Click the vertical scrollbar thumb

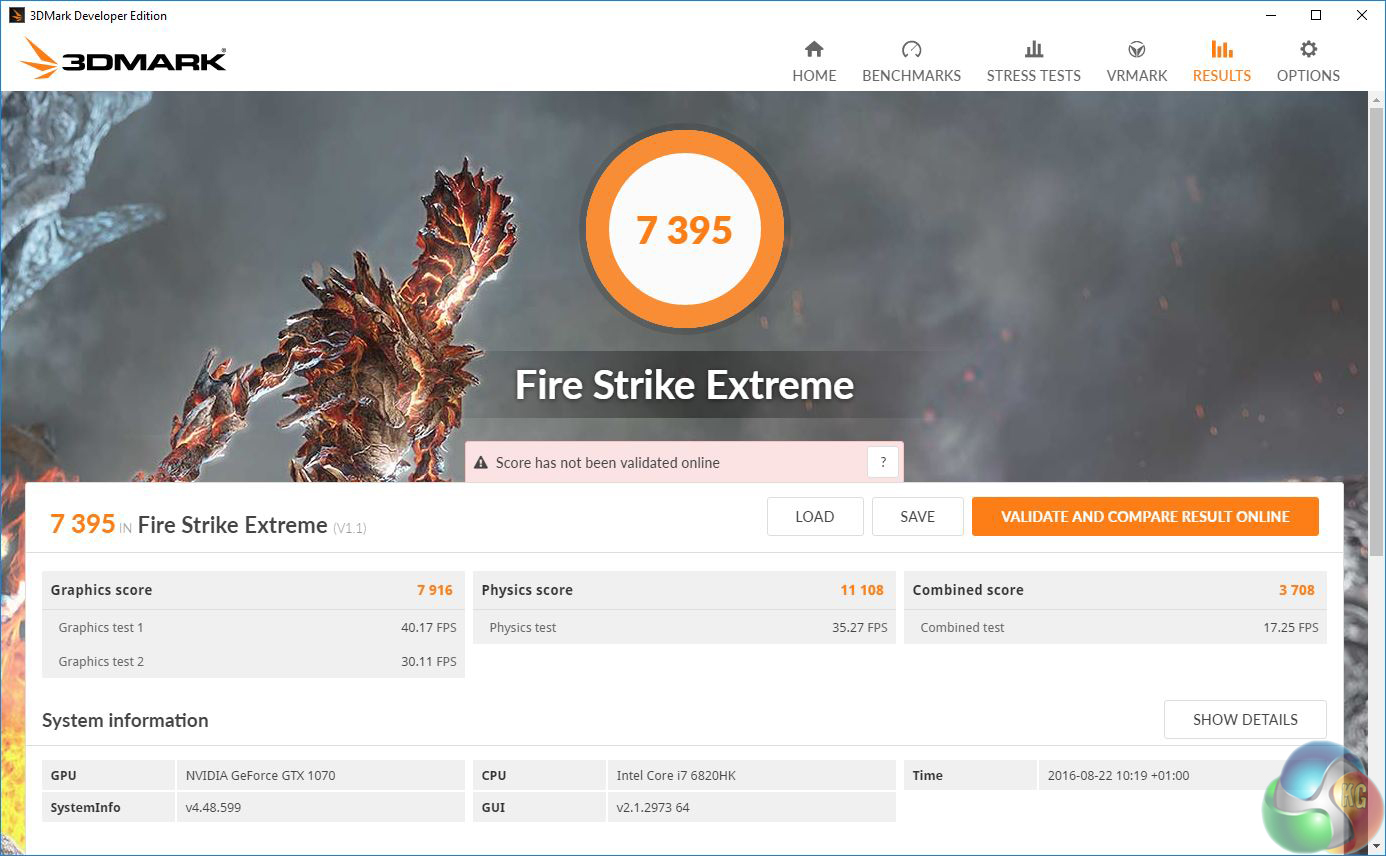tap(1376, 330)
